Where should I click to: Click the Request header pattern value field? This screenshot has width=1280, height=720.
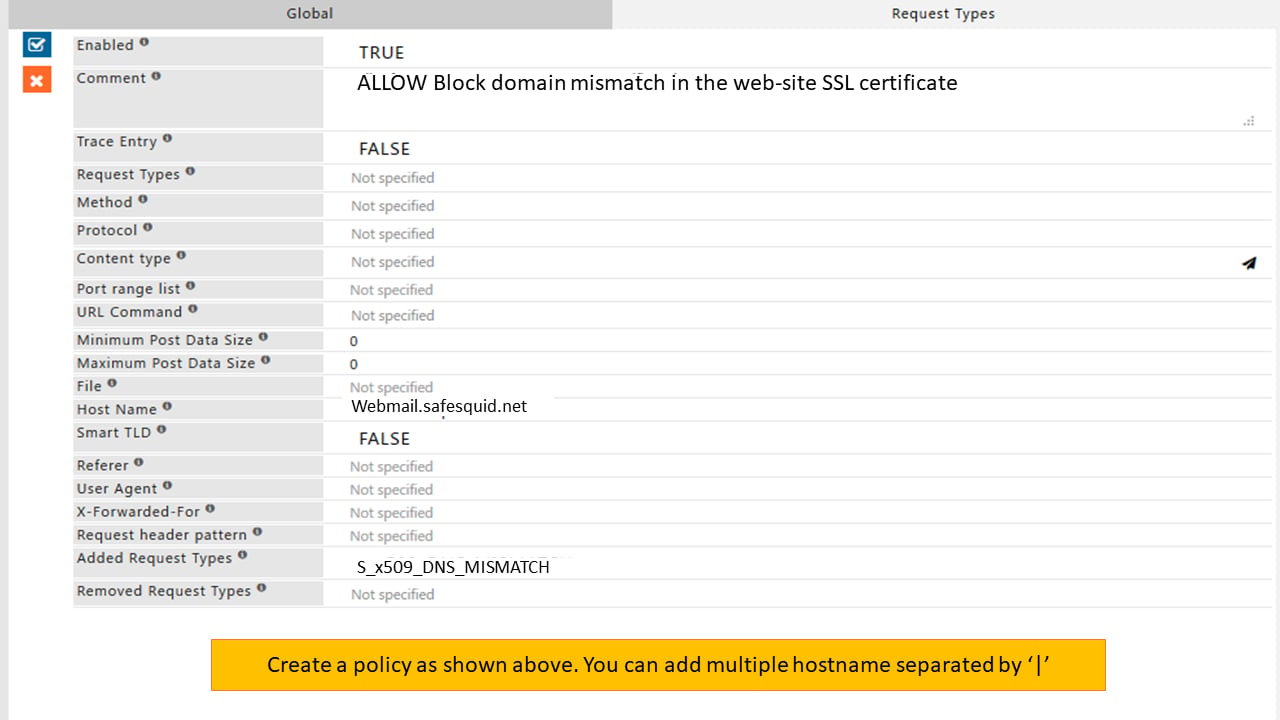(795, 536)
